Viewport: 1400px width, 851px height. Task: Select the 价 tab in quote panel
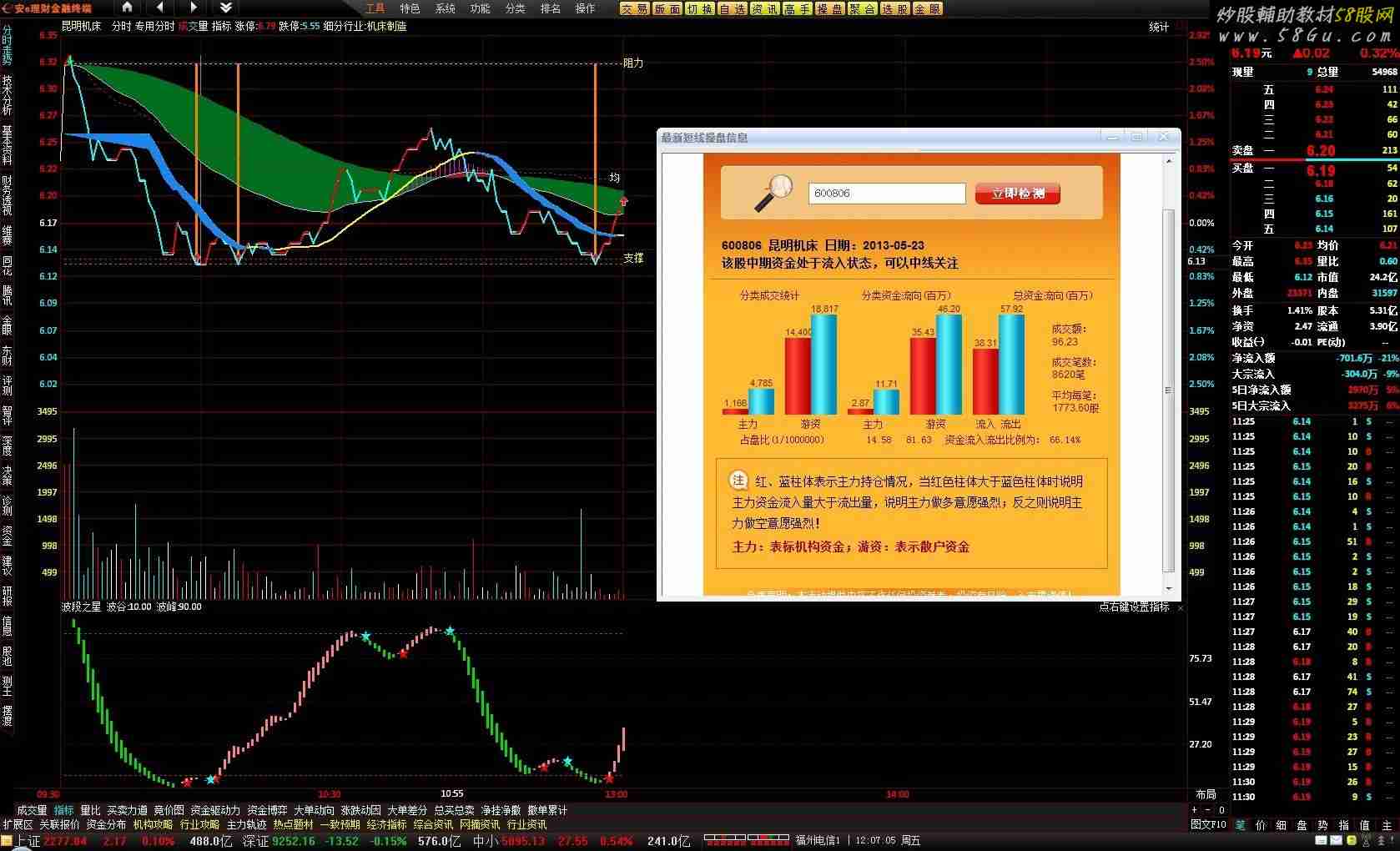click(1261, 825)
